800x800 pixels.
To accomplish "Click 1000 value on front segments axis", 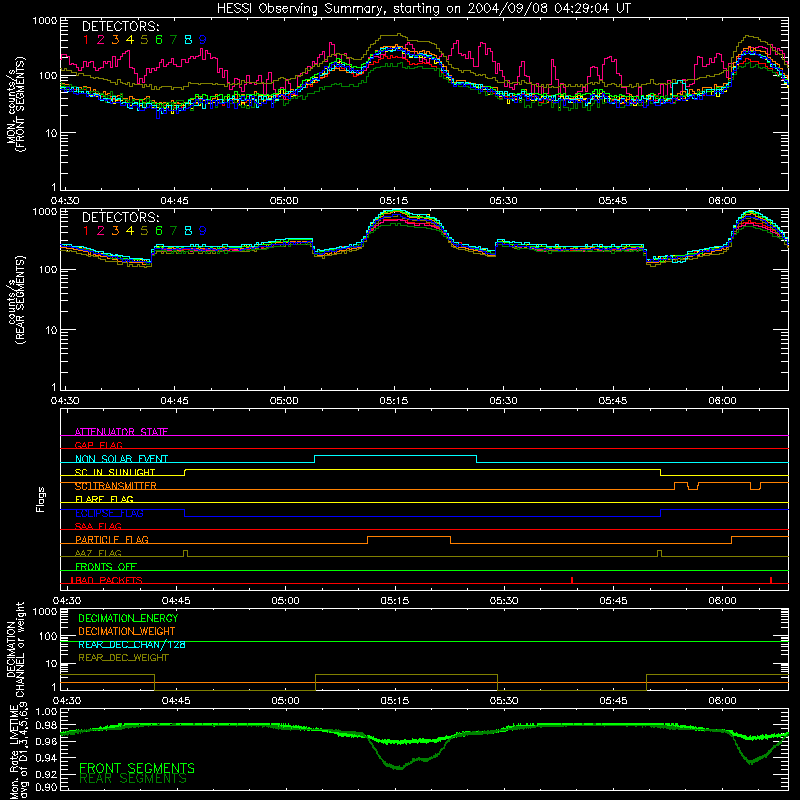I will (x=45, y=21).
